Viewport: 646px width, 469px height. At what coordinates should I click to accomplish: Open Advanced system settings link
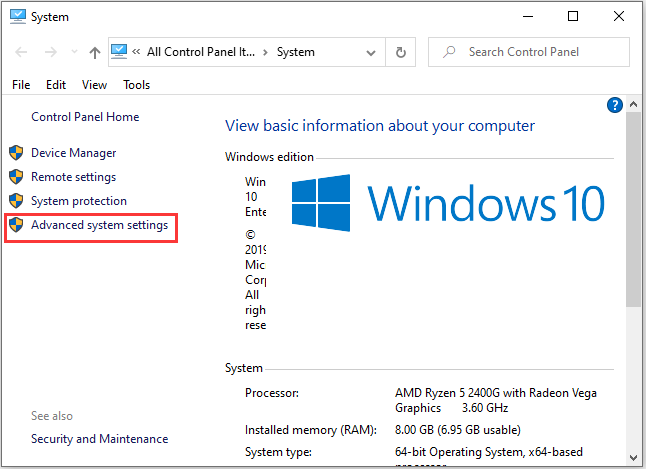[x=99, y=225]
